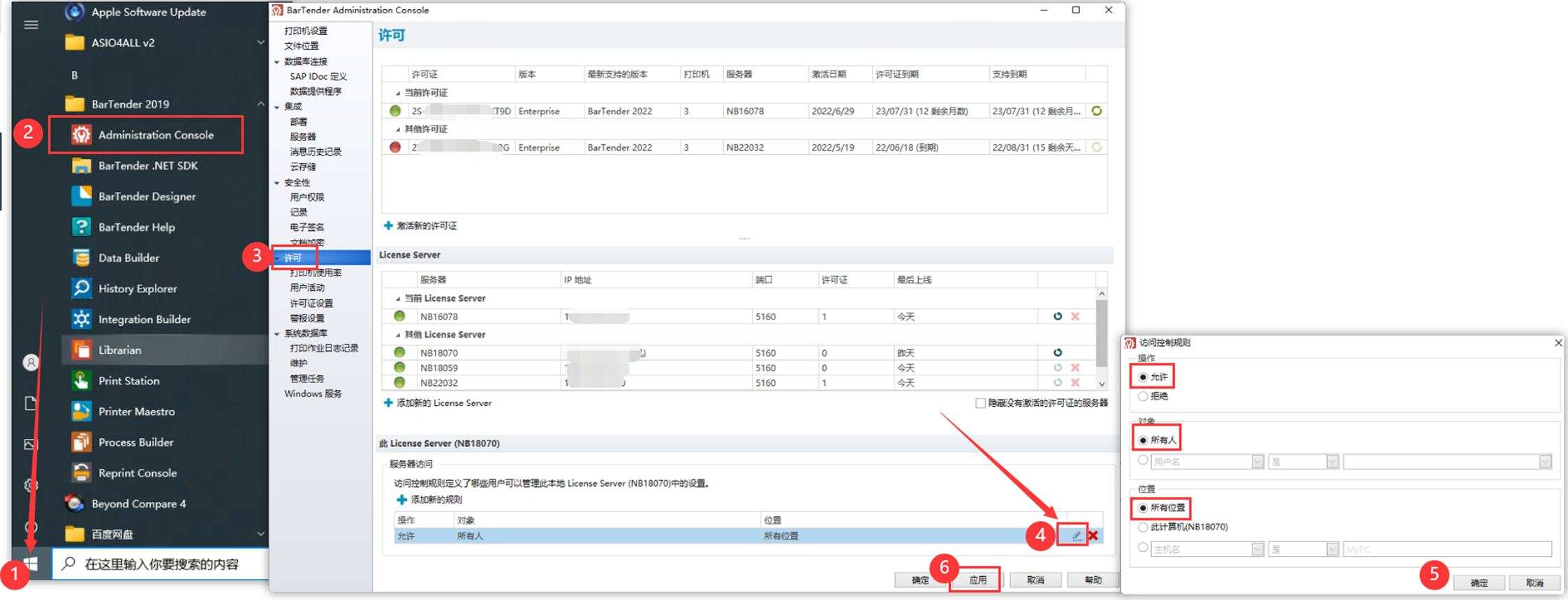Click the pencil edit rule icon
The width and height of the screenshot is (1568, 600).
point(1076,536)
